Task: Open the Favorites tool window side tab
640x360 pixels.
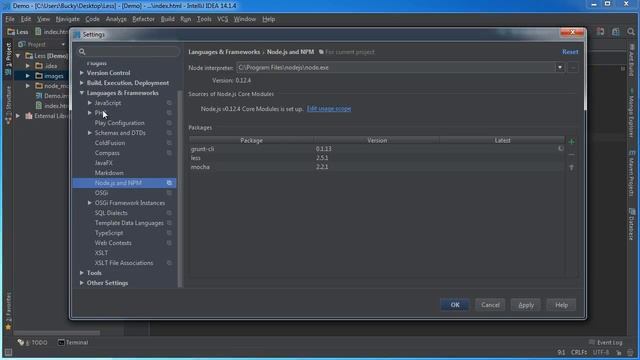Action: (8, 310)
